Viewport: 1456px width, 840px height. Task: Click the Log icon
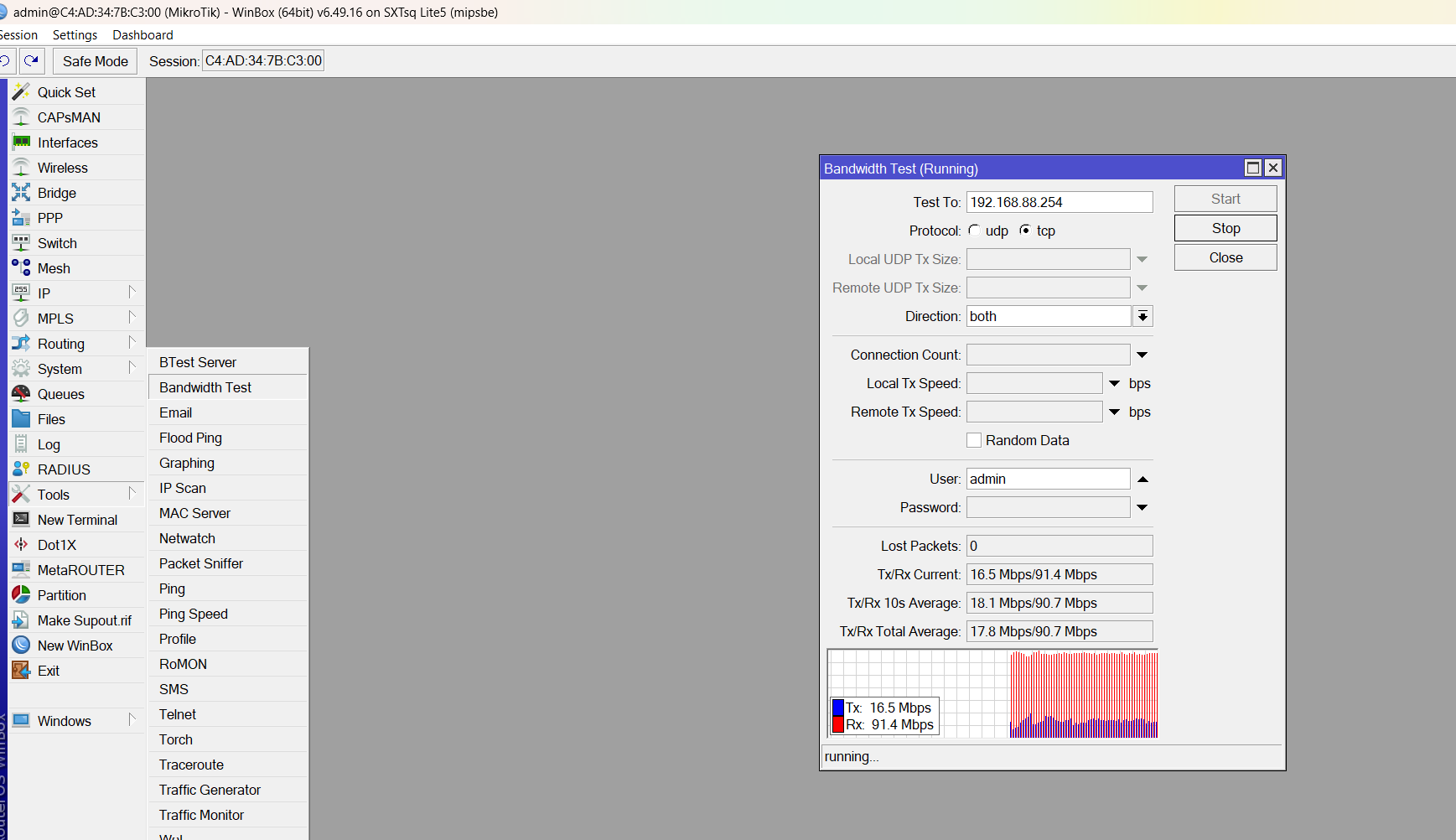21,444
